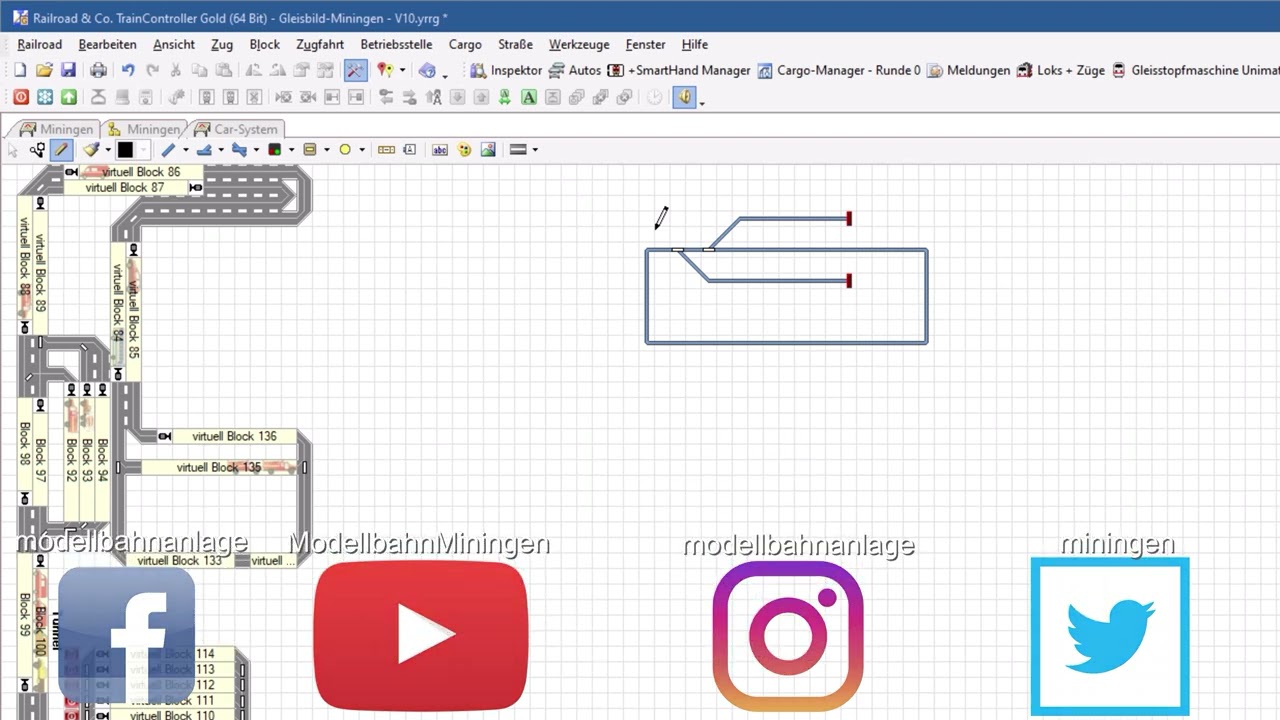
Task: Open the Gleisstopfmaschine Unimat window
Action: 1195,70
